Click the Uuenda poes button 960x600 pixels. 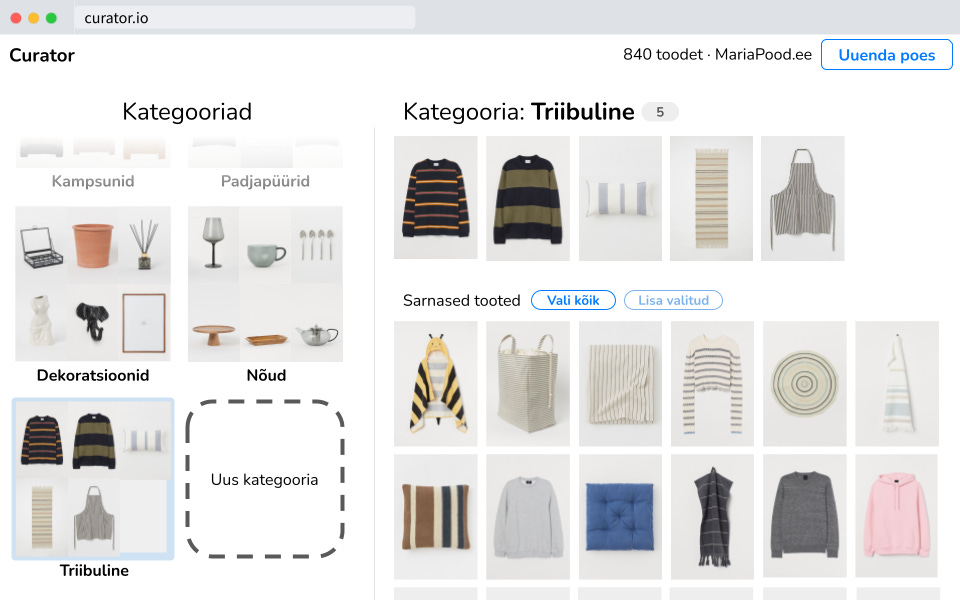pyautogui.click(x=886, y=55)
